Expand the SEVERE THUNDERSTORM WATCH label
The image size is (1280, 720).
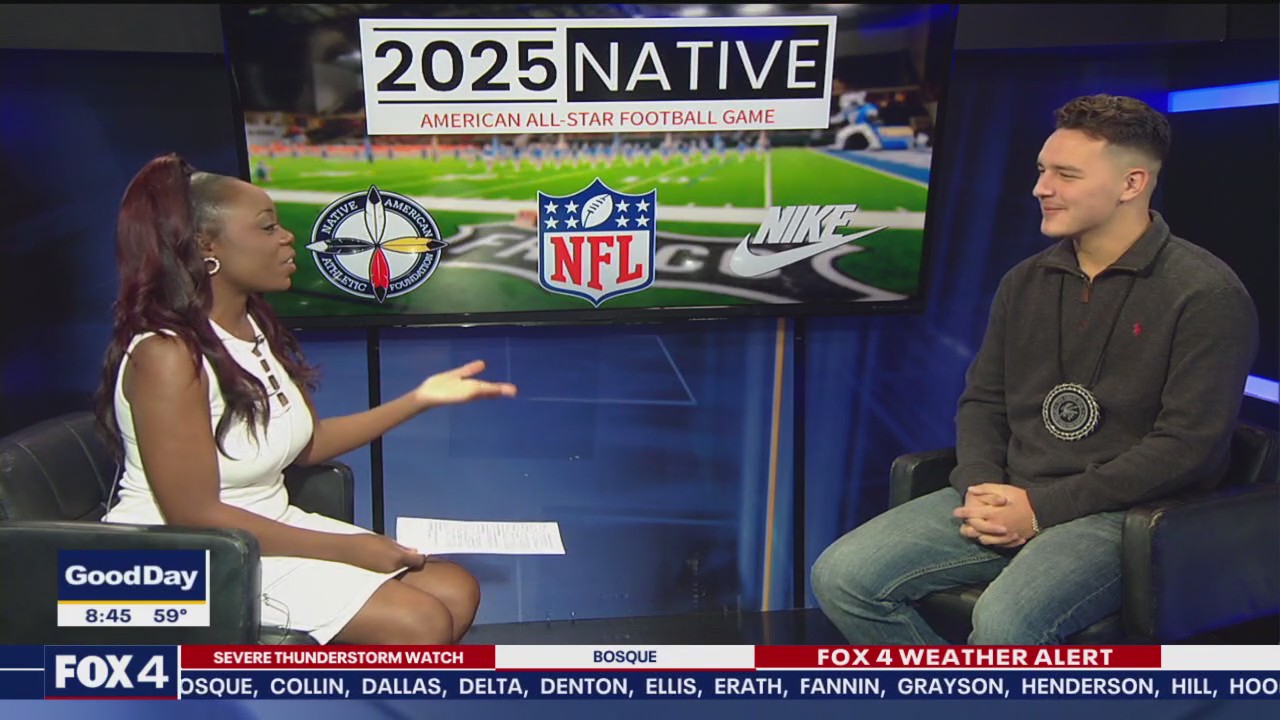(x=337, y=657)
